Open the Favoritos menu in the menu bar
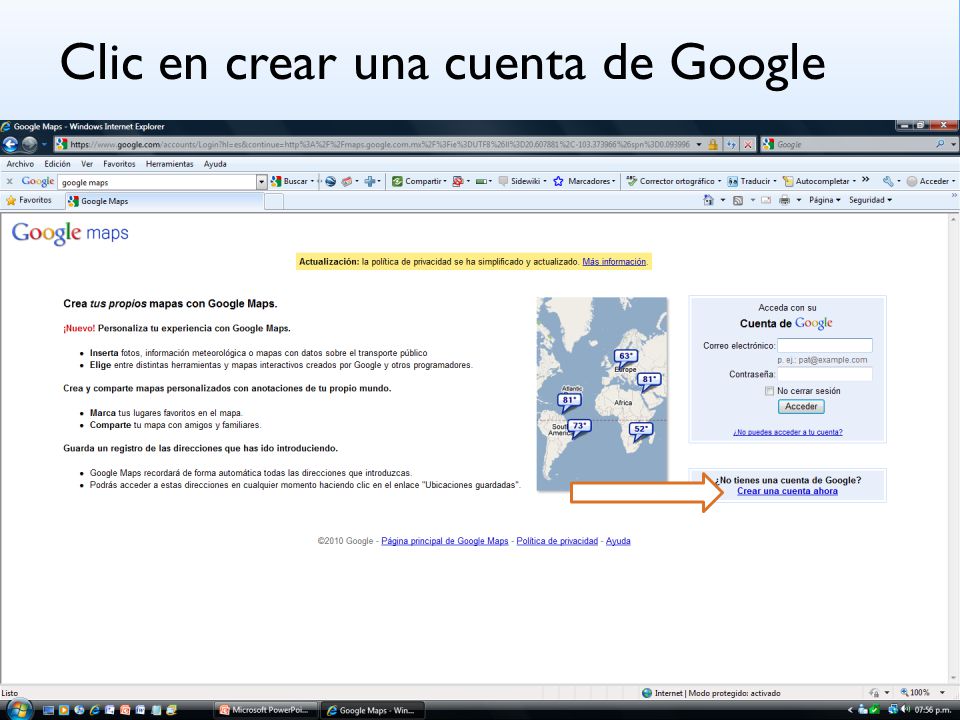 tap(119, 164)
